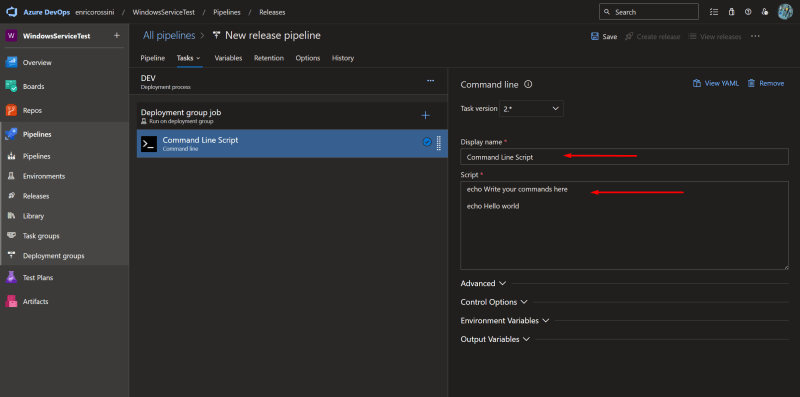The width and height of the screenshot is (800, 397).
Task: Open the help question mark icon
Action: pos(748,12)
